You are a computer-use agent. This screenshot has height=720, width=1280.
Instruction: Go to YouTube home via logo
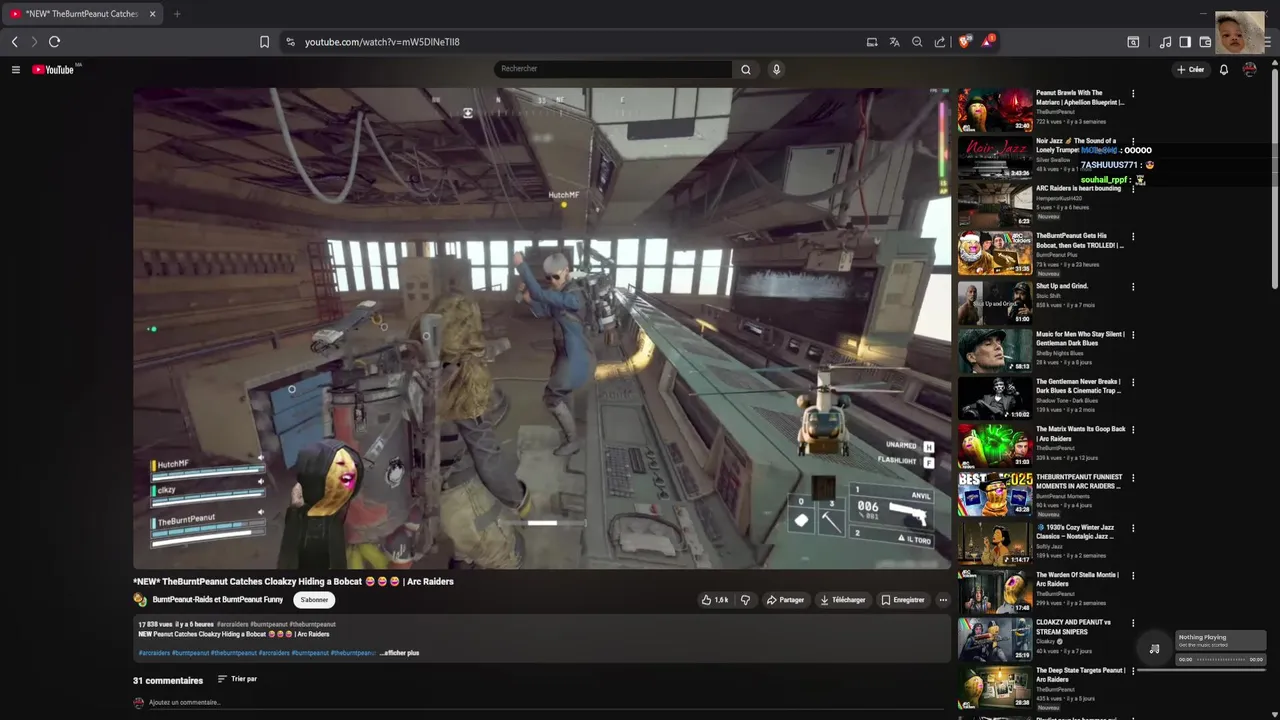(53, 70)
